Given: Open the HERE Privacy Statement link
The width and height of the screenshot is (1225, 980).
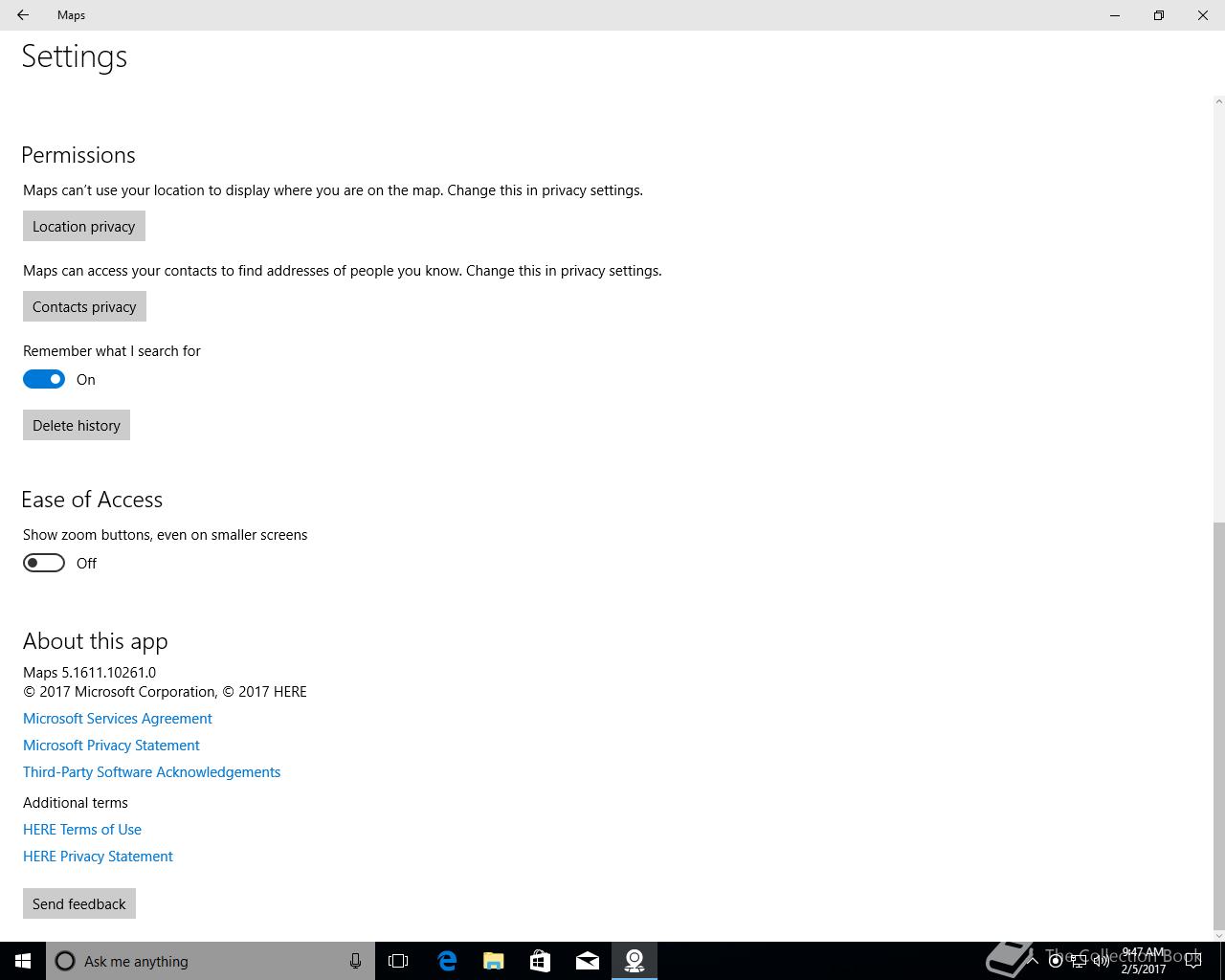Looking at the screenshot, I should tap(98, 857).
